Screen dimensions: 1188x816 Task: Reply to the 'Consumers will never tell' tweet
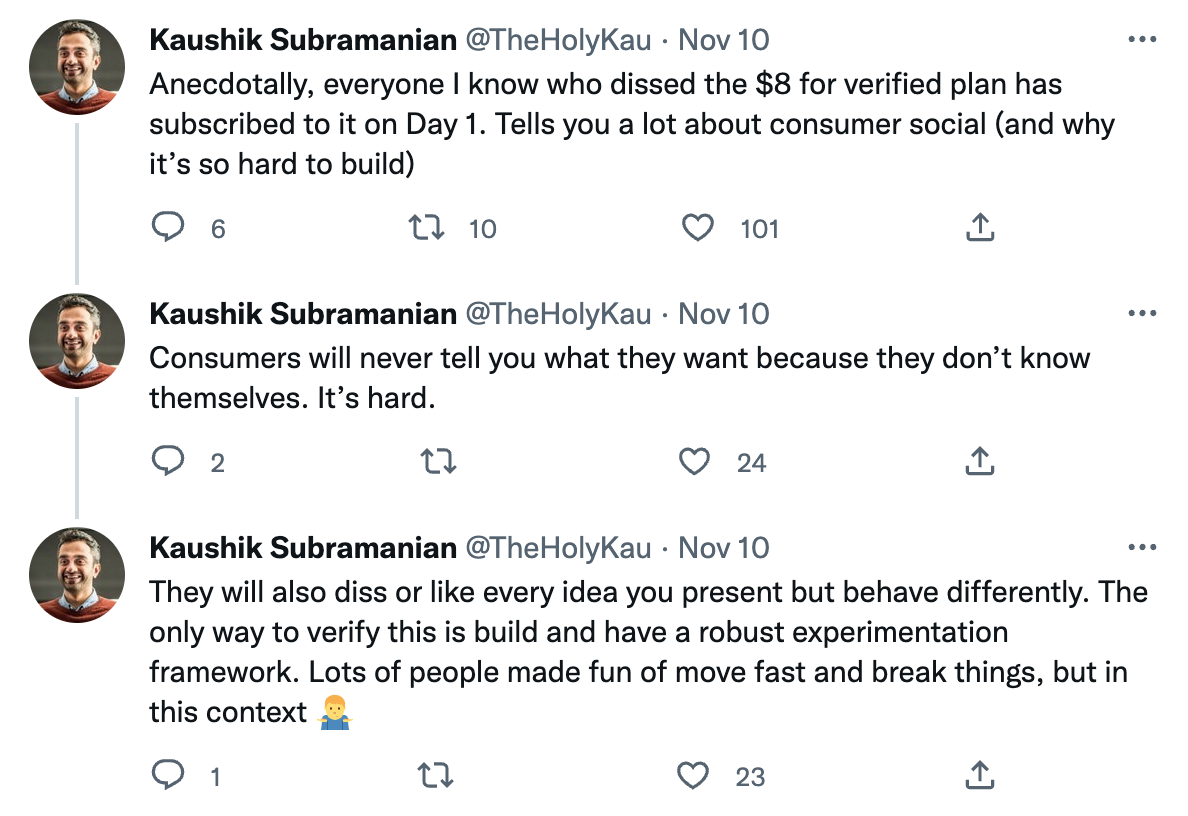[167, 462]
